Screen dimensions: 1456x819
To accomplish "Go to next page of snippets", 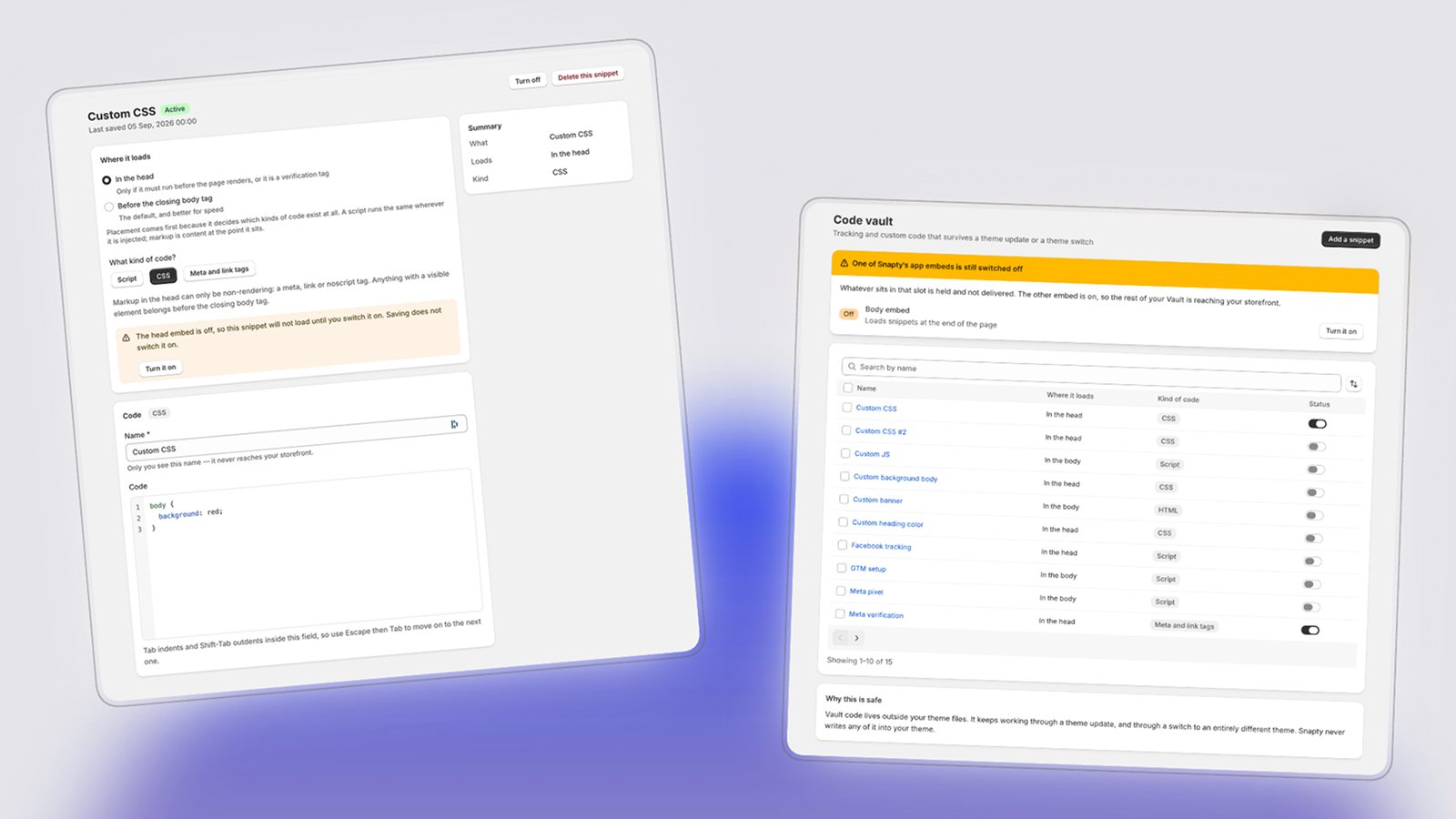I will point(856,638).
